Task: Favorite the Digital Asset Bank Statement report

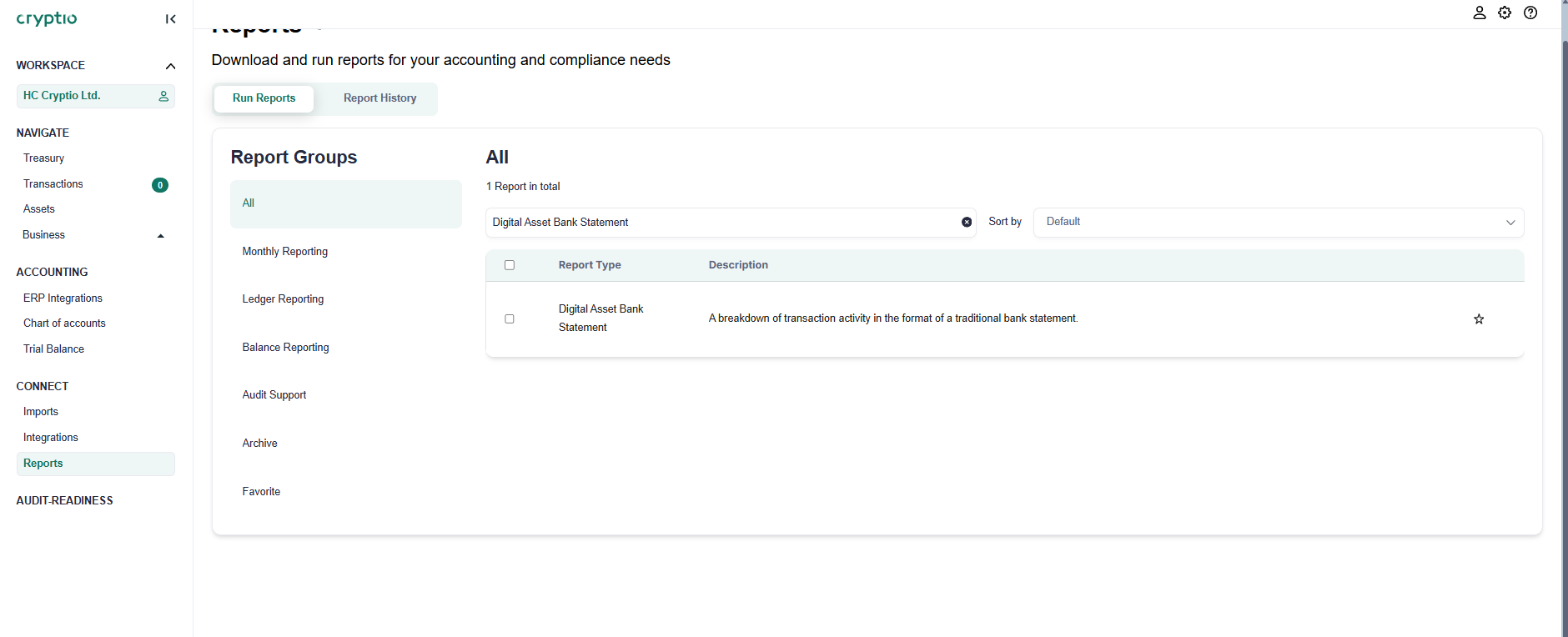Action: [x=1479, y=319]
